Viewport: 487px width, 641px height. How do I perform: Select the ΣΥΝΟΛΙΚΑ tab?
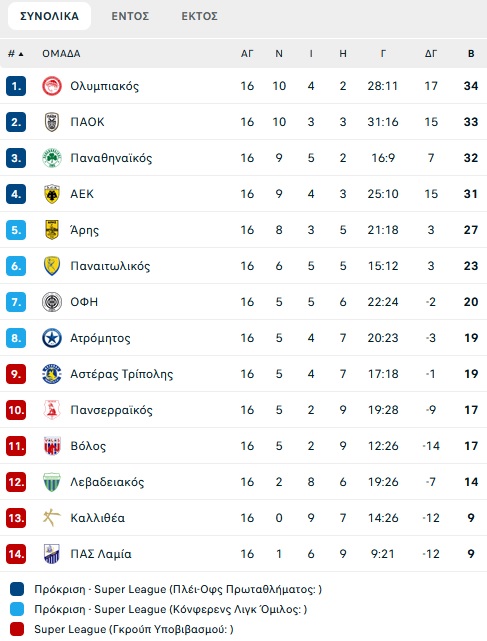tap(49, 16)
